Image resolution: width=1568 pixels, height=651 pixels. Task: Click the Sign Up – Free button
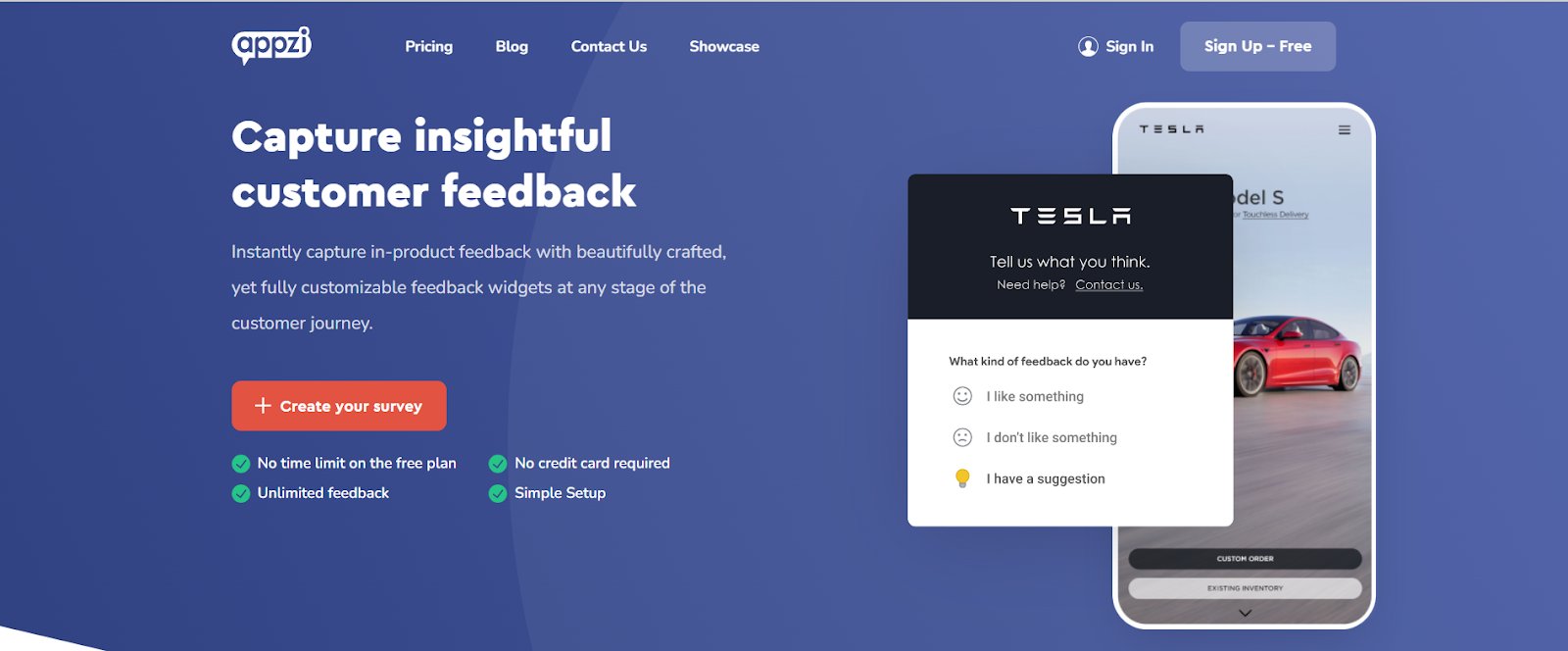1257,46
